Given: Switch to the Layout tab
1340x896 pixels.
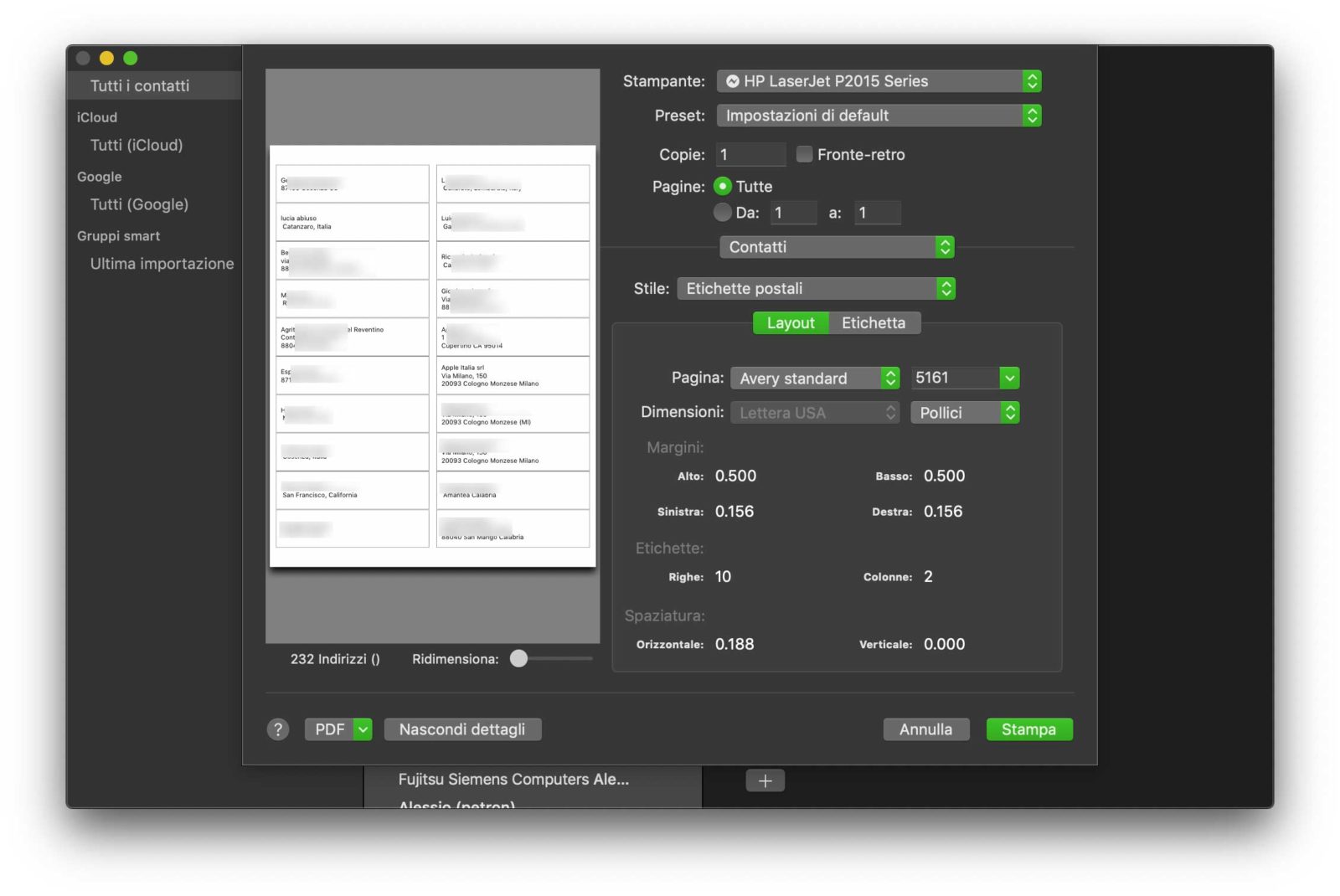Looking at the screenshot, I should tap(791, 323).
